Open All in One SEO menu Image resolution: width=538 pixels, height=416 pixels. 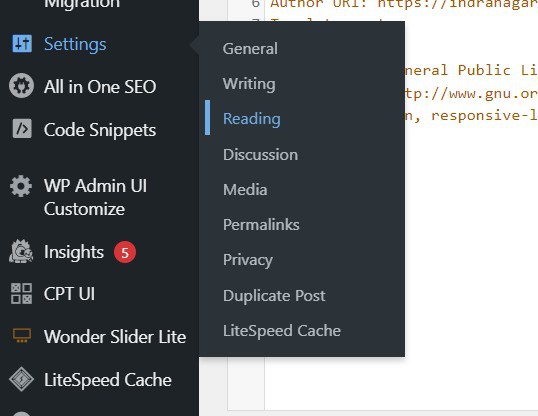[99, 86]
